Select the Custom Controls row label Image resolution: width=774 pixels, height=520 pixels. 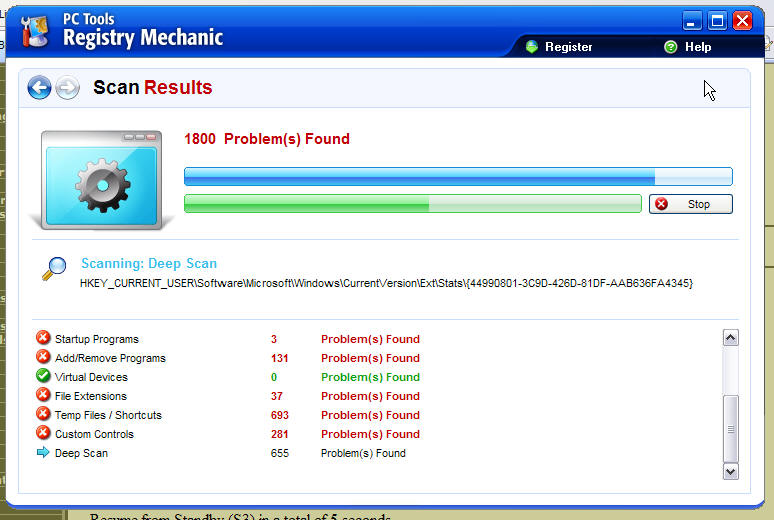point(94,434)
